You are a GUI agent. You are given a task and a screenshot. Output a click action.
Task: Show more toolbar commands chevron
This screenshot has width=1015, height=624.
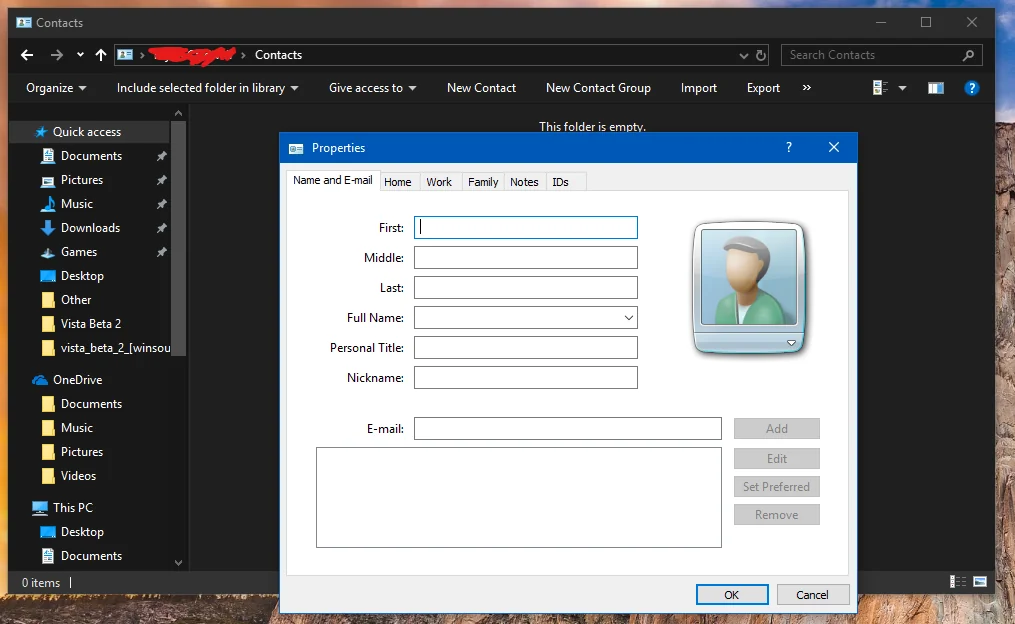click(807, 88)
